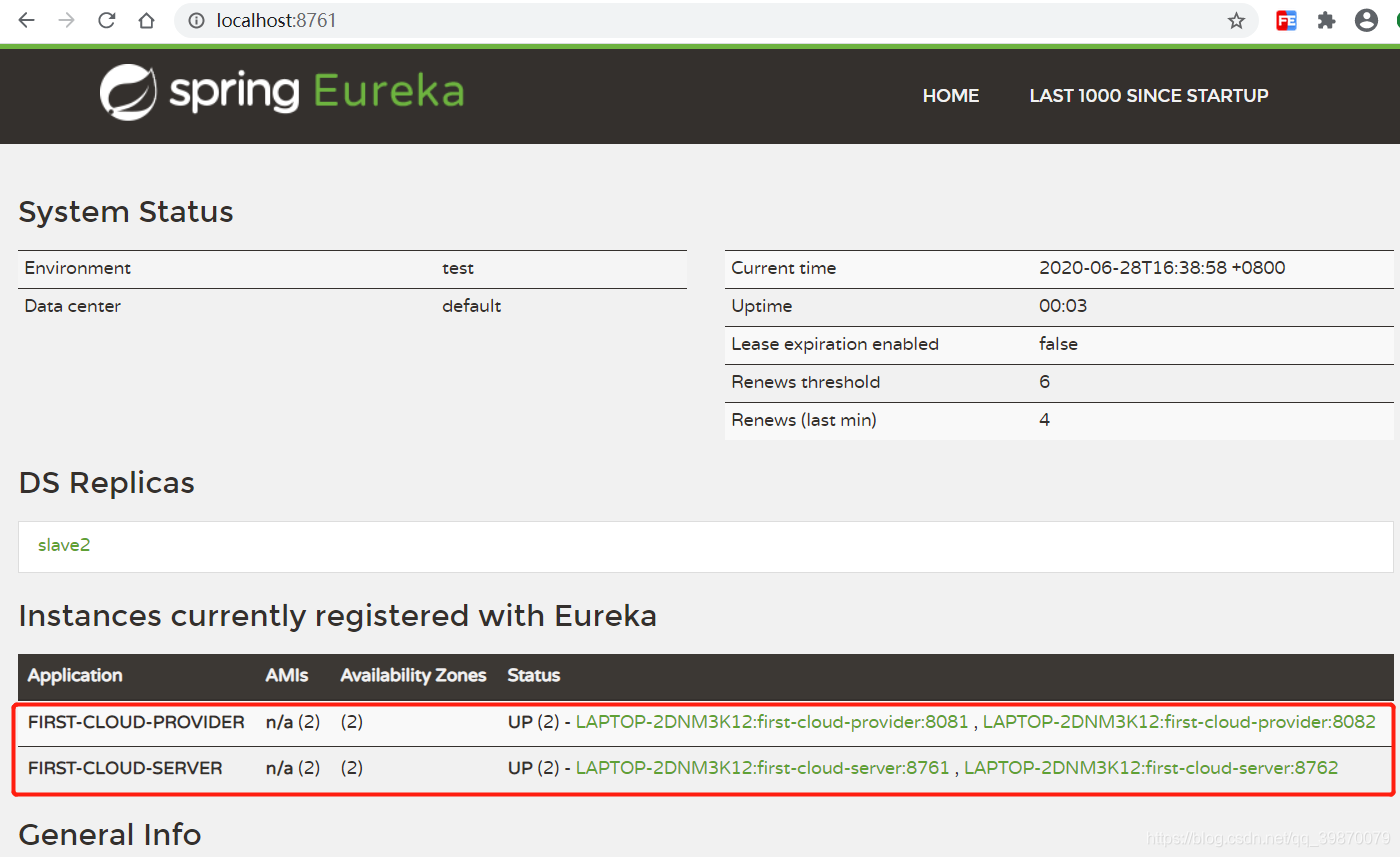The height and width of the screenshot is (857, 1400).
Task: Open the extensions puzzle-piece menu
Action: click(1326, 20)
